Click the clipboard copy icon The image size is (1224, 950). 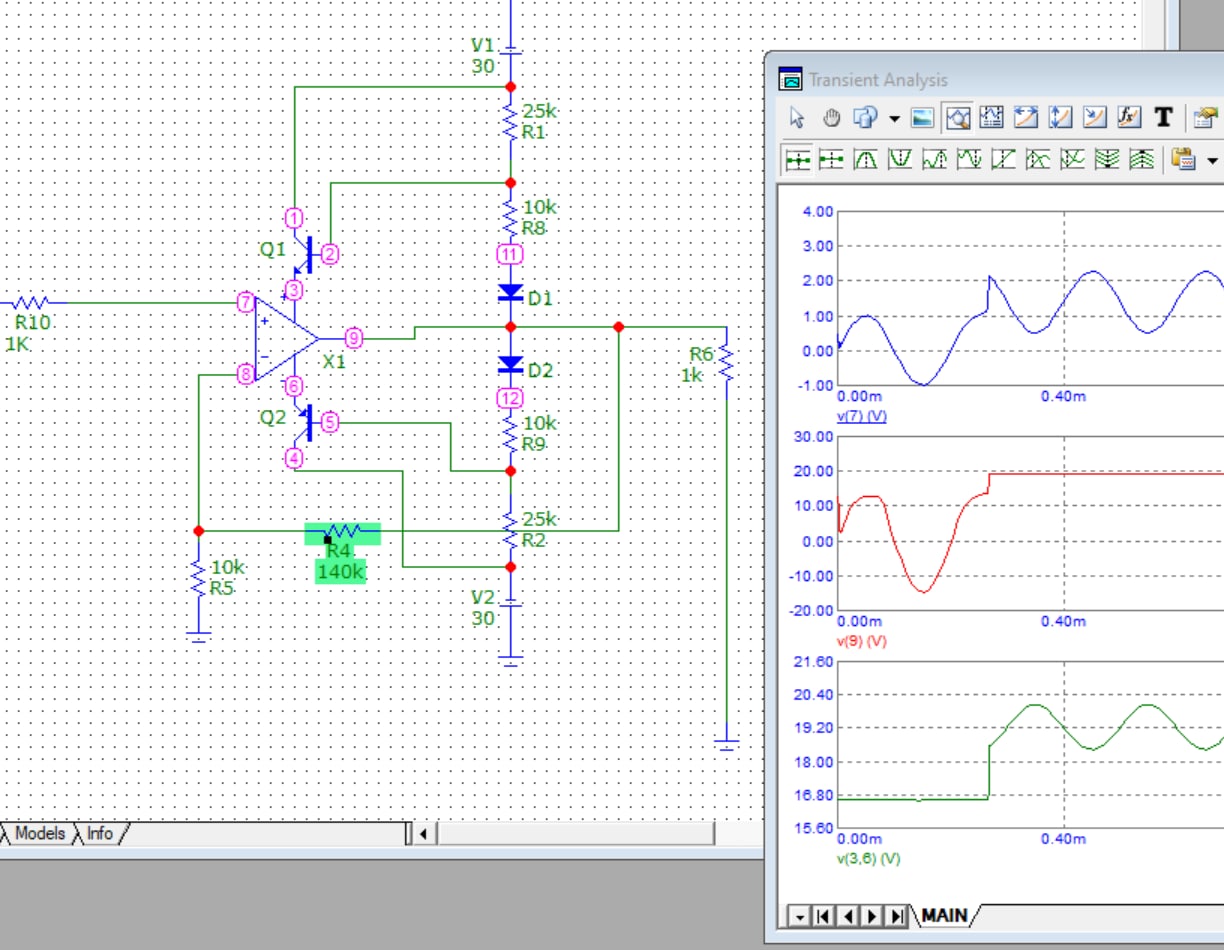coord(1183,160)
